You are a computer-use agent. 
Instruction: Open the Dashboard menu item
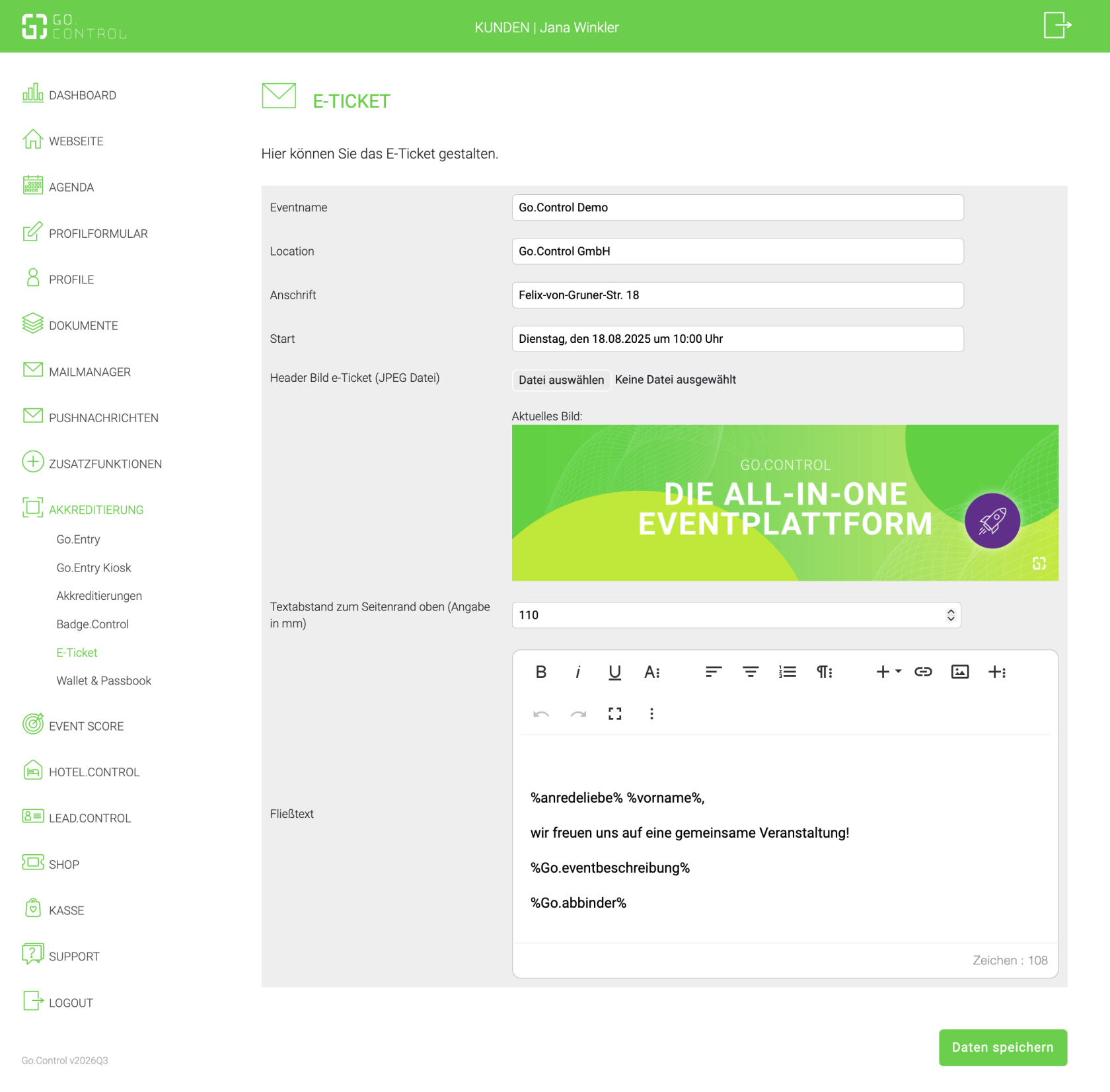(83, 95)
